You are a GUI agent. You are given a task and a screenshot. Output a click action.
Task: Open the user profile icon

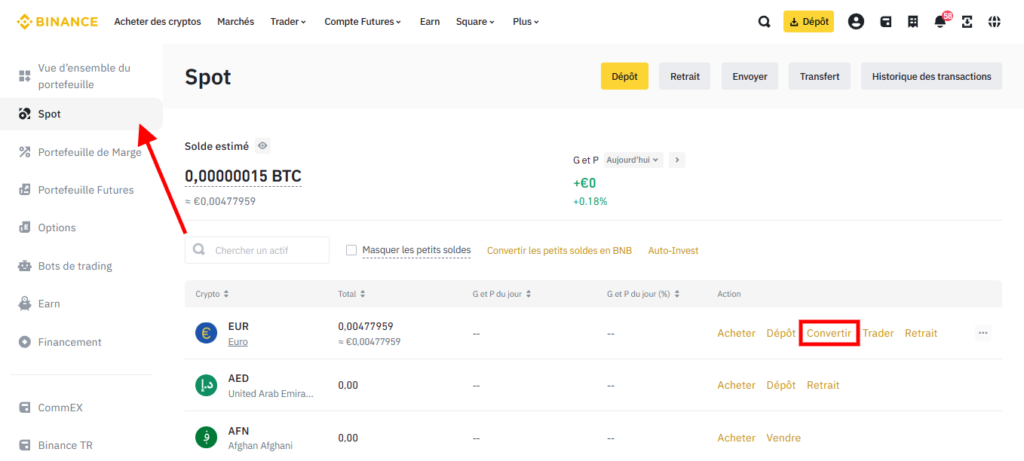856,22
